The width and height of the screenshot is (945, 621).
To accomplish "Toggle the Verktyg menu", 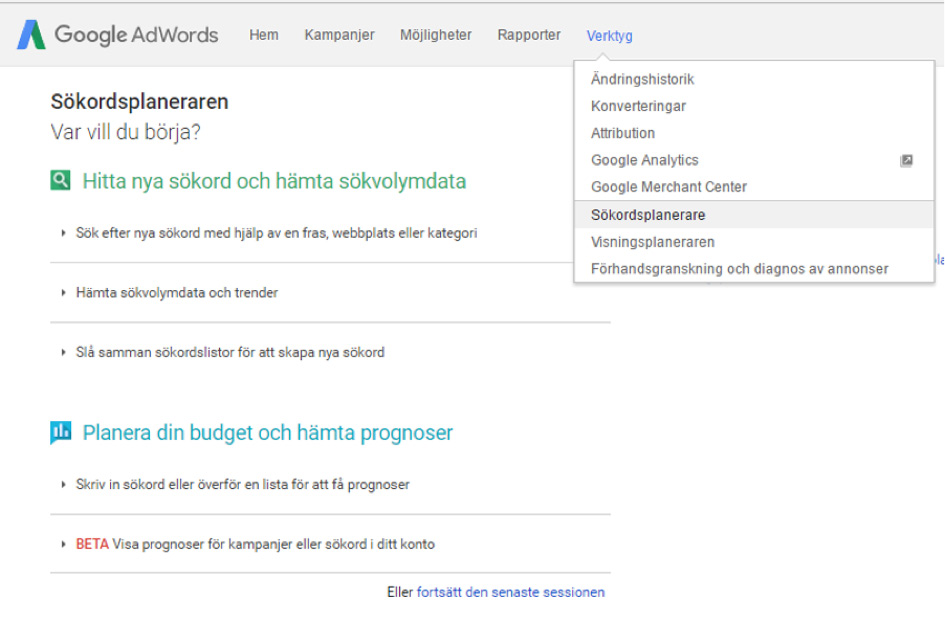I will click(x=609, y=36).
